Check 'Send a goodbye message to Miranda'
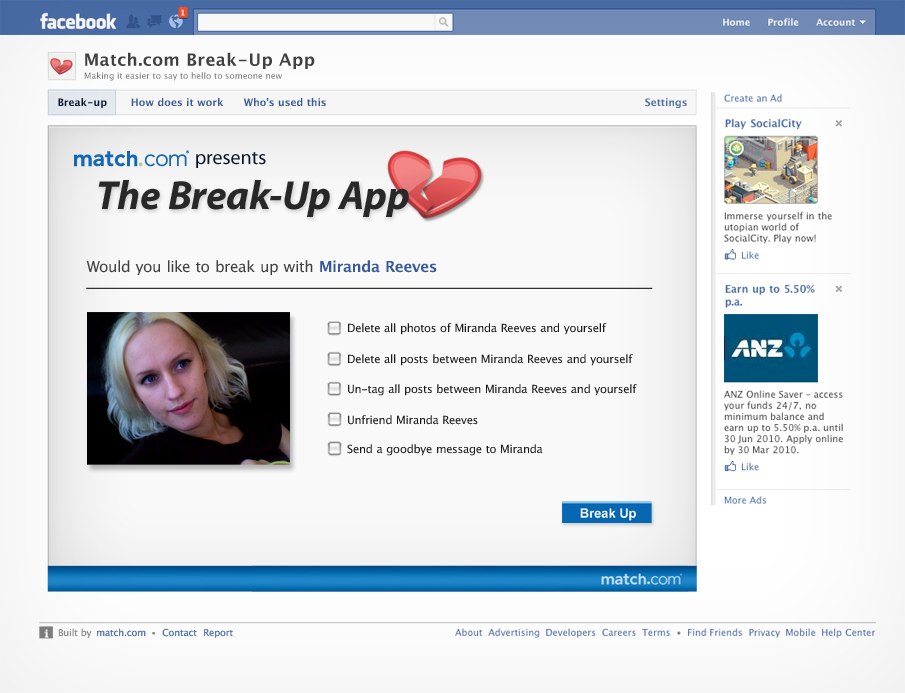The image size is (905, 693). point(334,448)
